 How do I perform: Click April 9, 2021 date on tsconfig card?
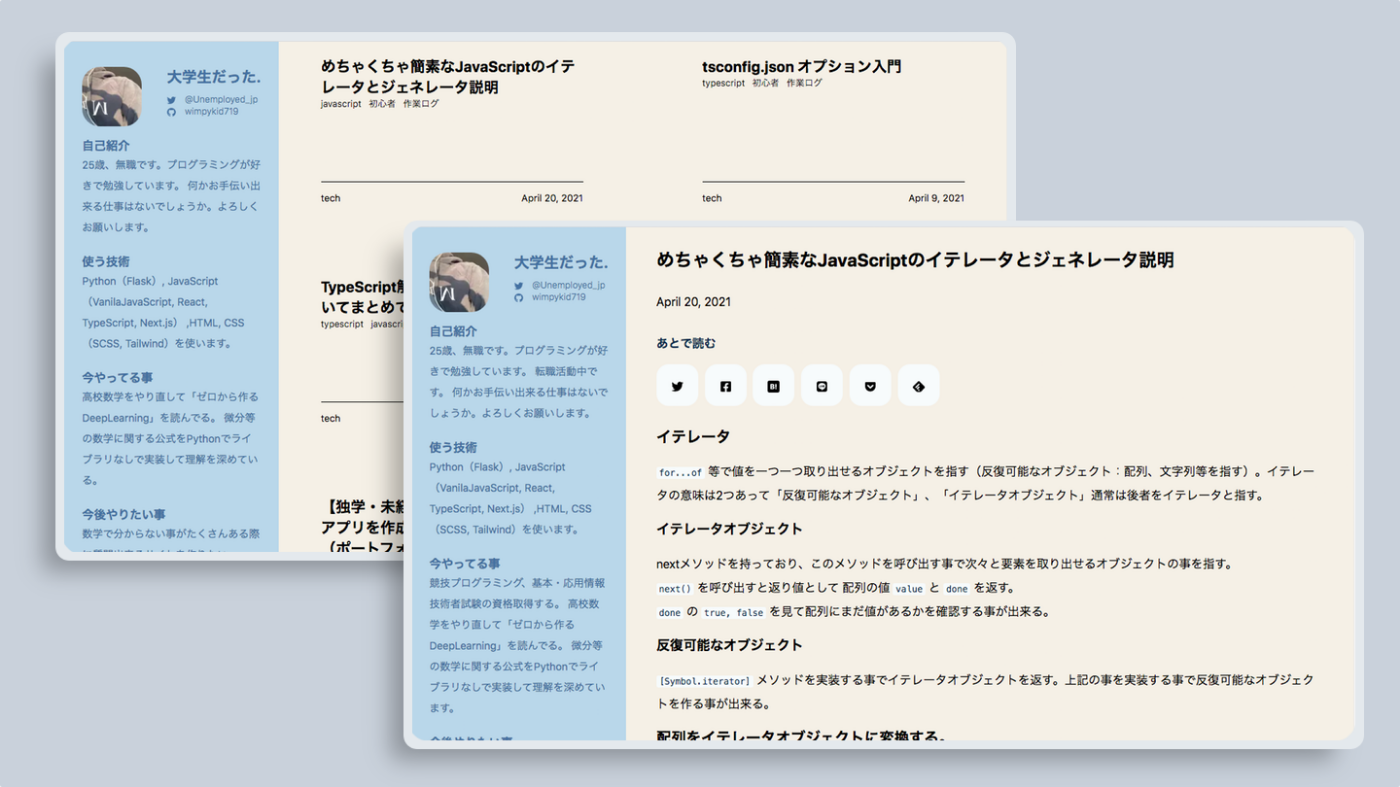pyautogui.click(x=936, y=198)
